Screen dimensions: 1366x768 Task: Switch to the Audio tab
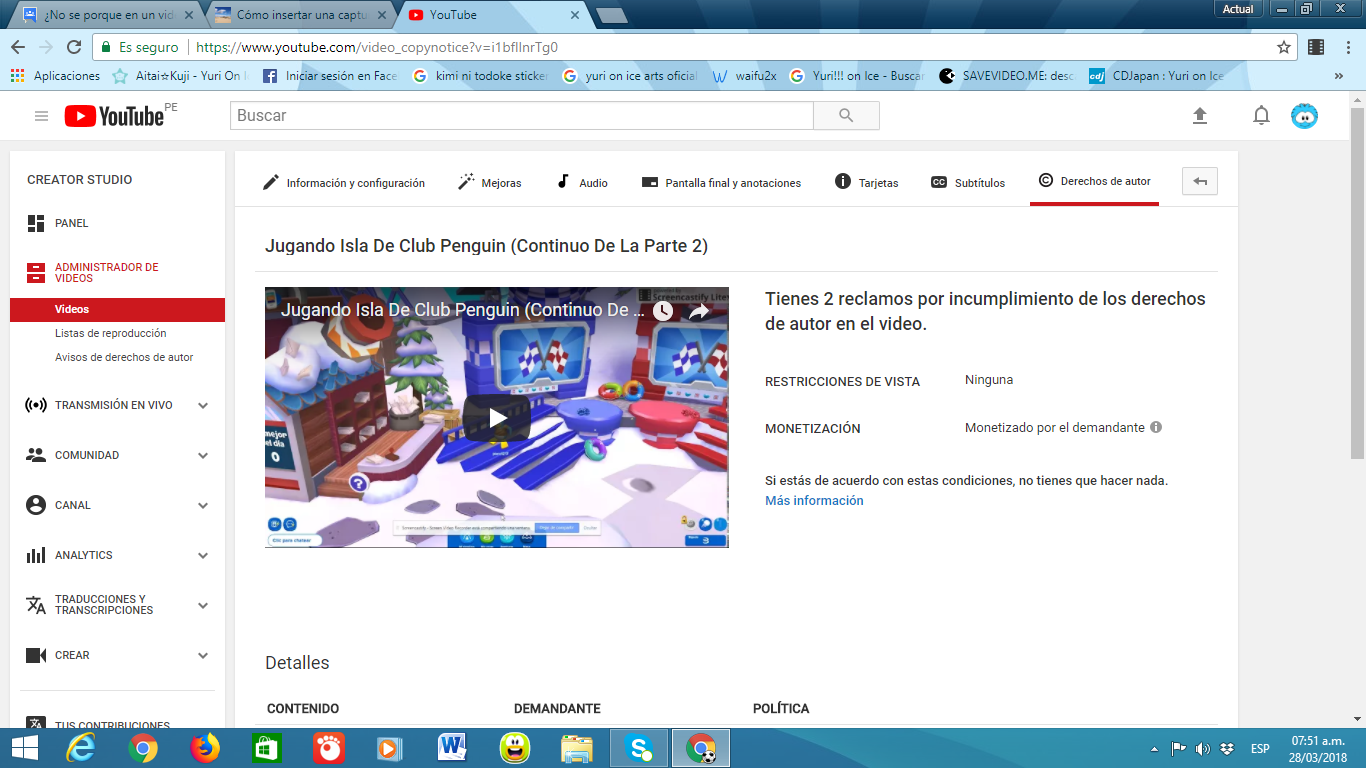582,182
